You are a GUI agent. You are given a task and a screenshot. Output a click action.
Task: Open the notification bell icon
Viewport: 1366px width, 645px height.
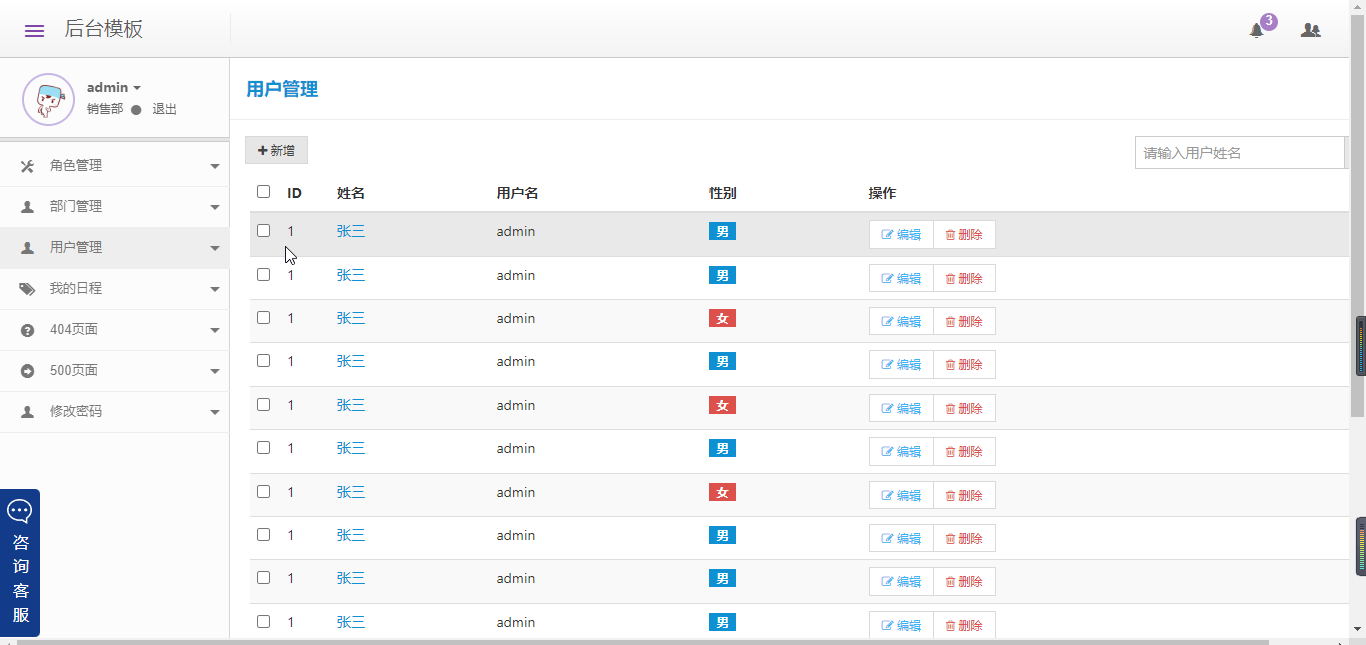pyautogui.click(x=1257, y=30)
